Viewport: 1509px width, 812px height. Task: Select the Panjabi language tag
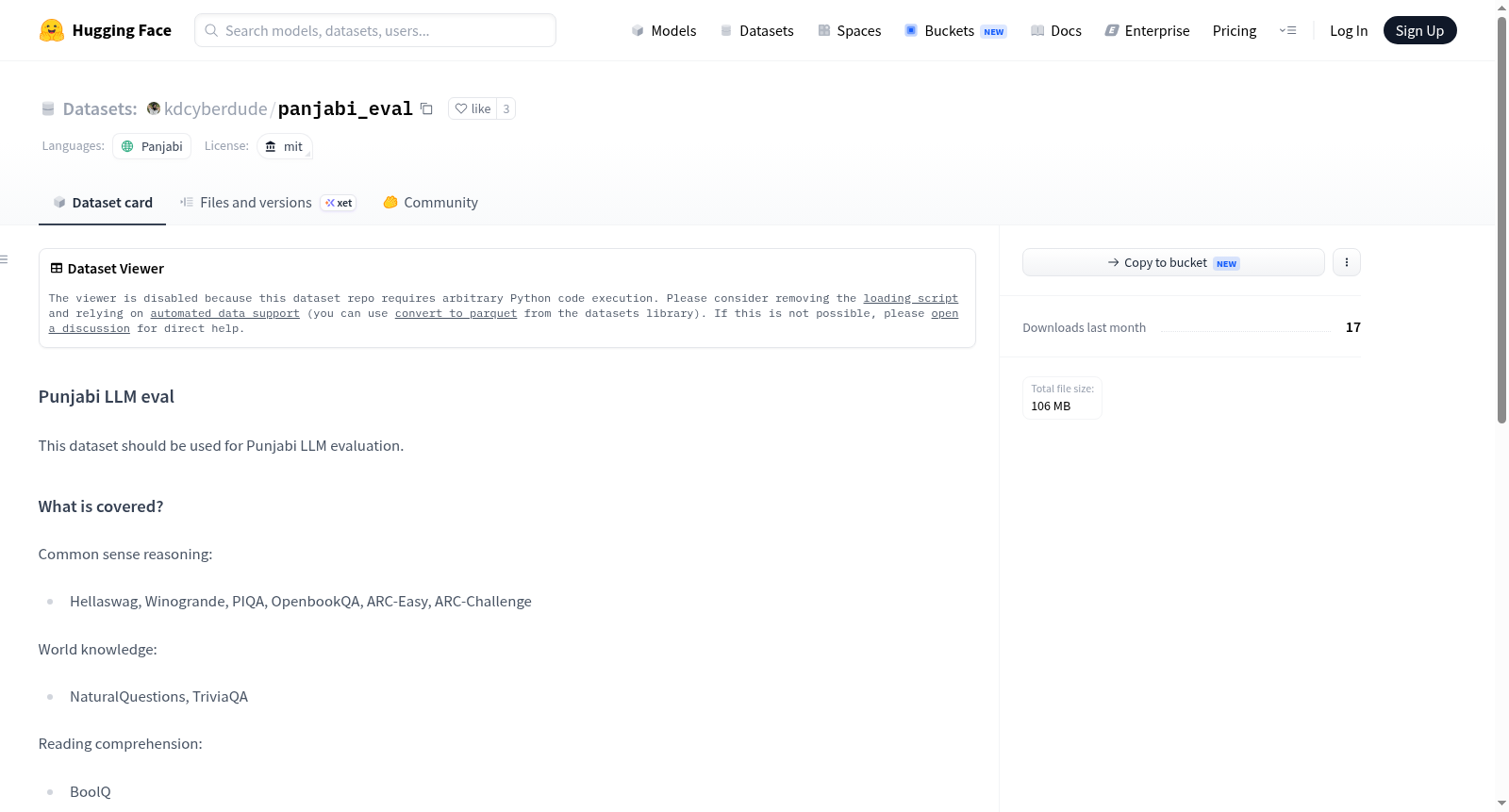pos(152,146)
